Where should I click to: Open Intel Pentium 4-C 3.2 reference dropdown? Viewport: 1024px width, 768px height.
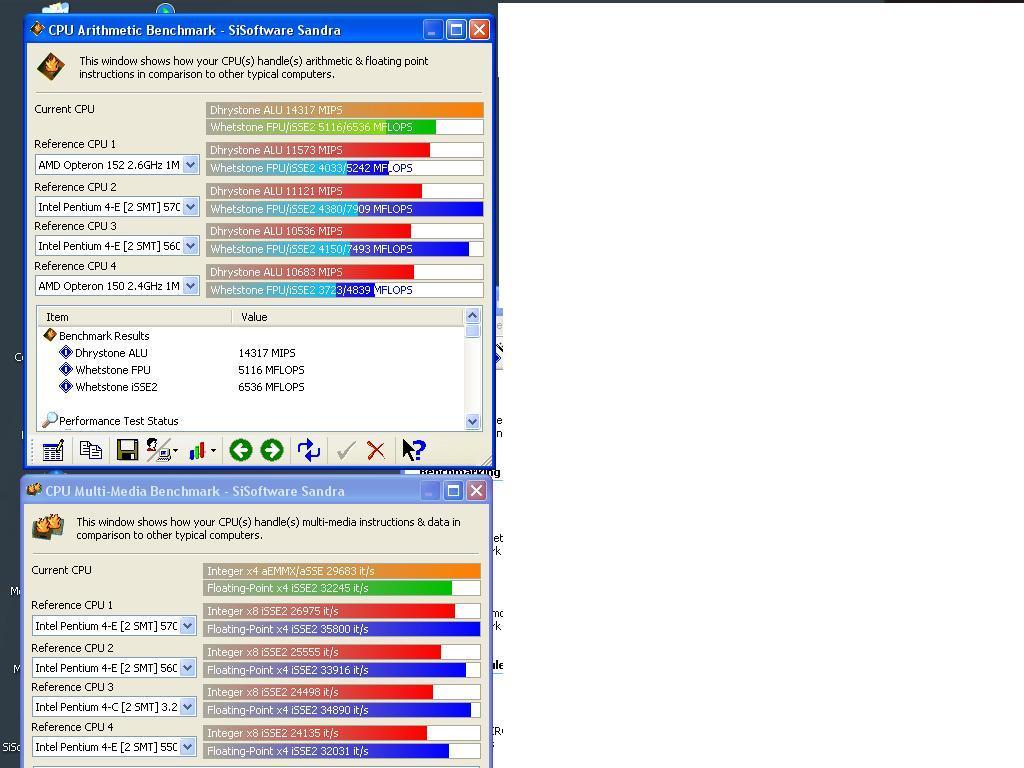click(x=187, y=707)
